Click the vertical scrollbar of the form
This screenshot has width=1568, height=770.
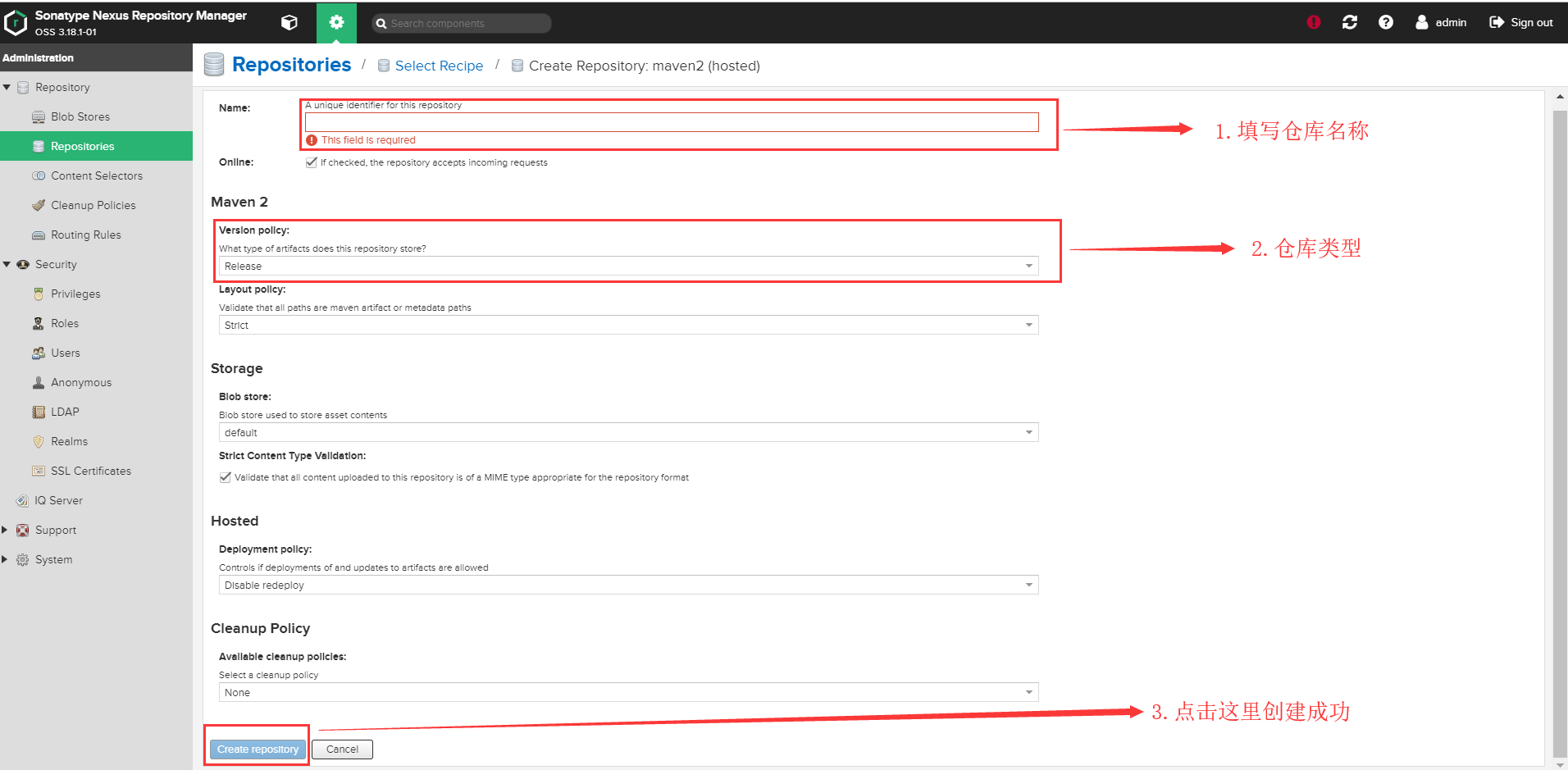(x=1560, y=435)
